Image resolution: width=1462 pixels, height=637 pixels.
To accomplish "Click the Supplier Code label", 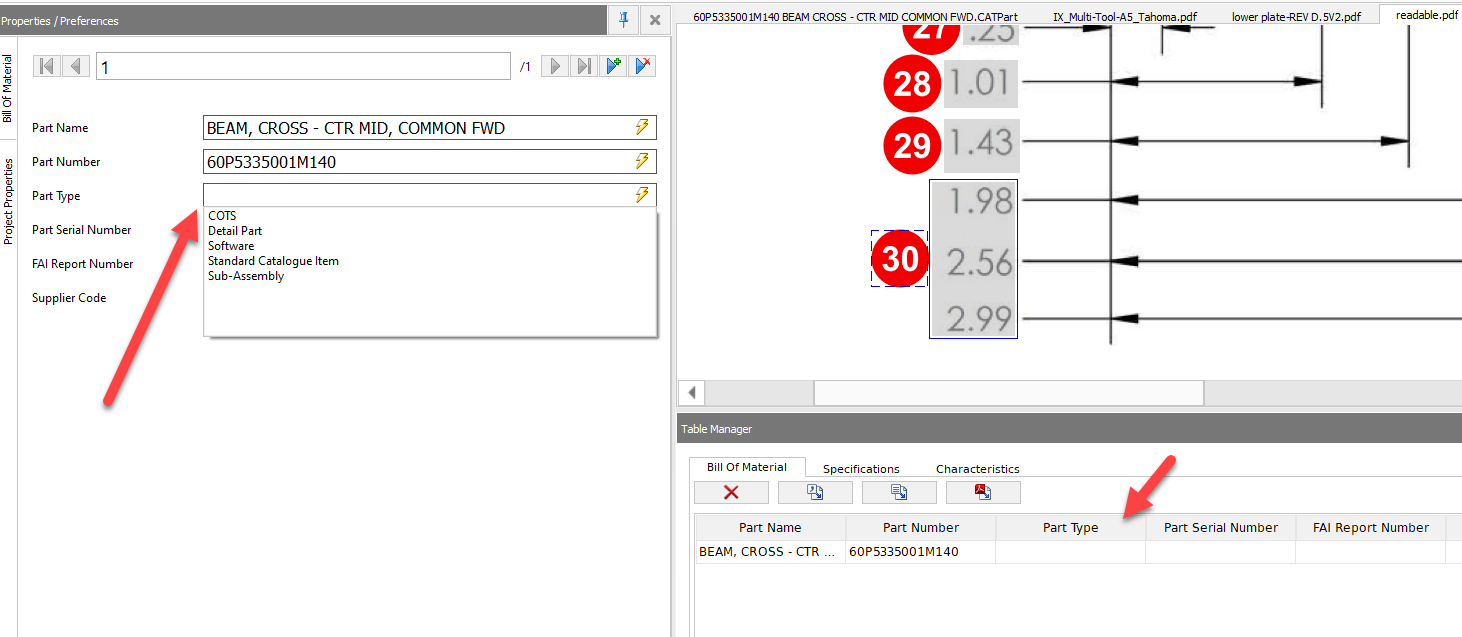I will click(x=69, y=298).
